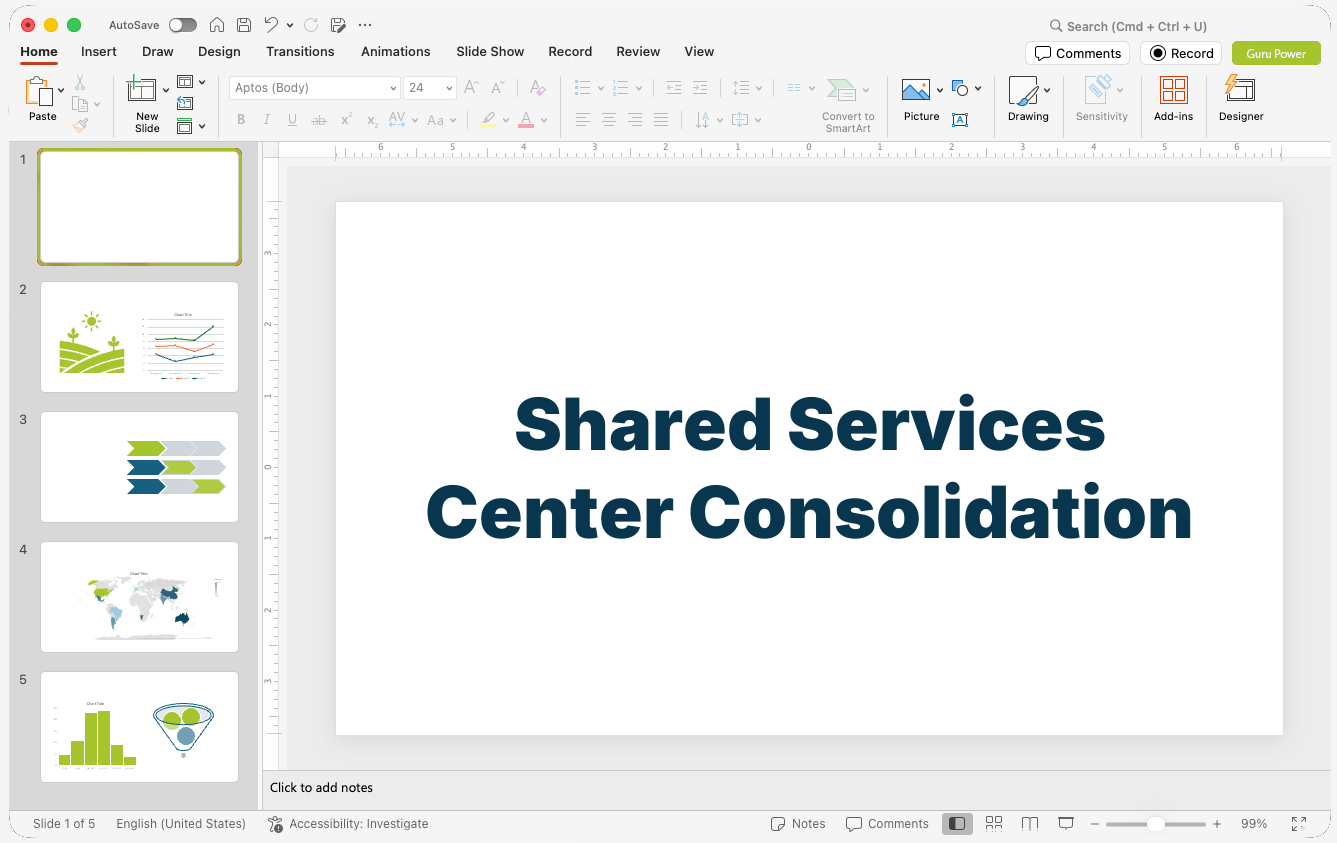Screen dimensions: 1337x843
Task: Open the more options ellipsis in title bar
Action: tap(365, 25)
